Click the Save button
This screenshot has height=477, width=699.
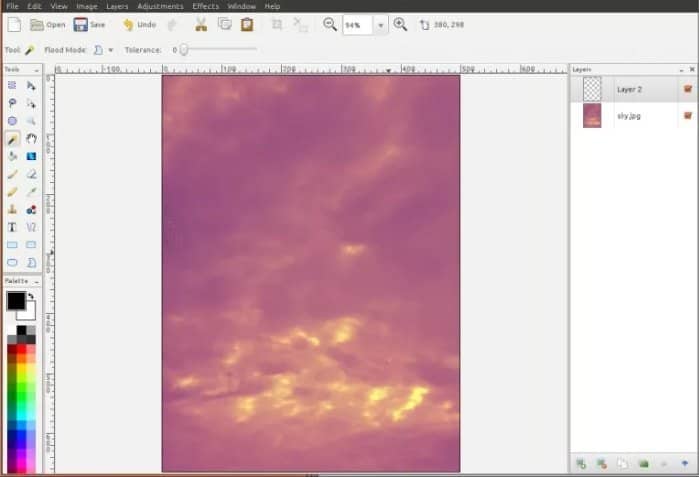[x=90, y=25]
